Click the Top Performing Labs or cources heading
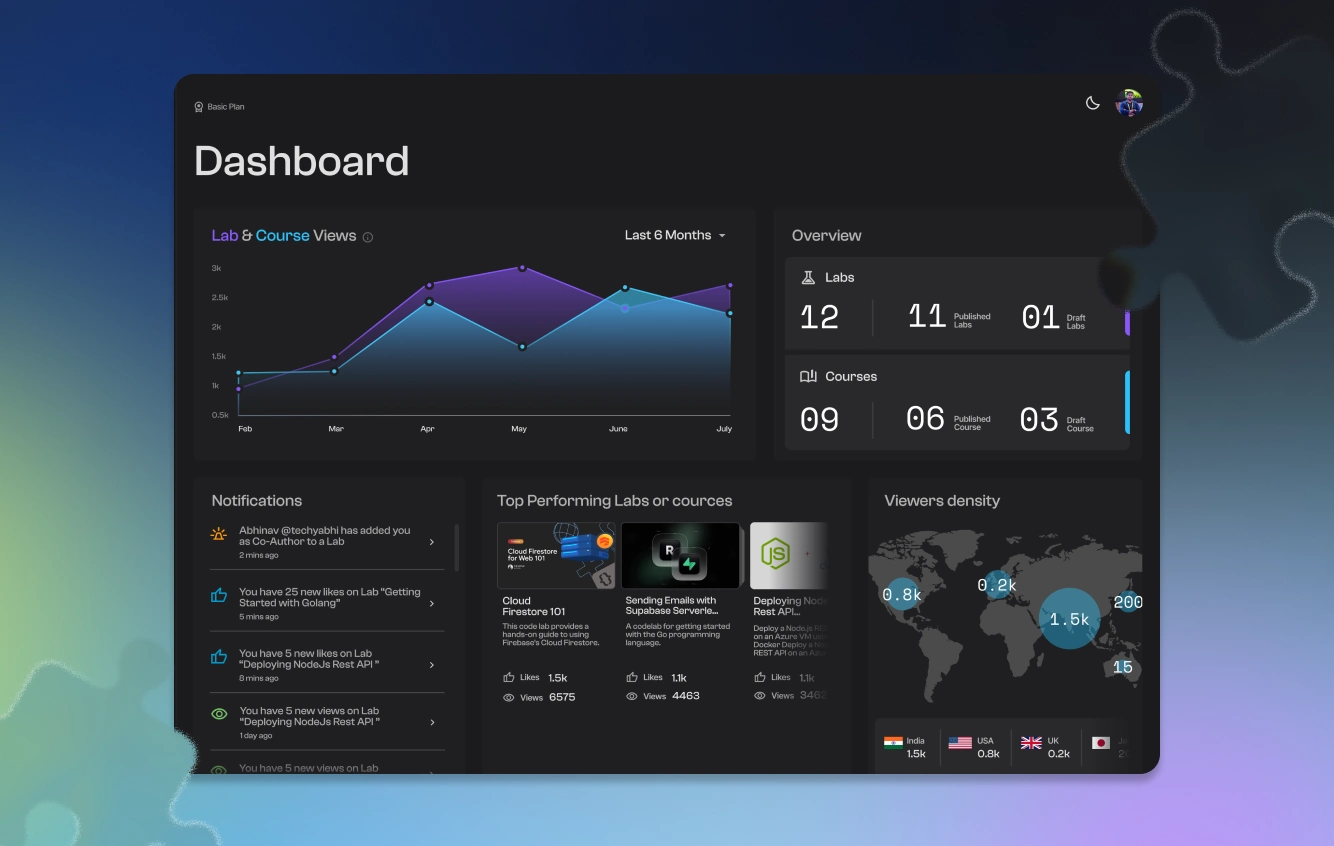1334x846 pixels. click(x=615, y=501)
